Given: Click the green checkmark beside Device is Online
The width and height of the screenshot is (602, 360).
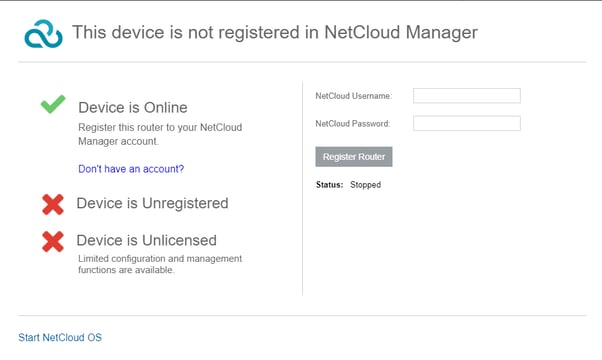Looking at the screenshot, I should pos(53,104).
